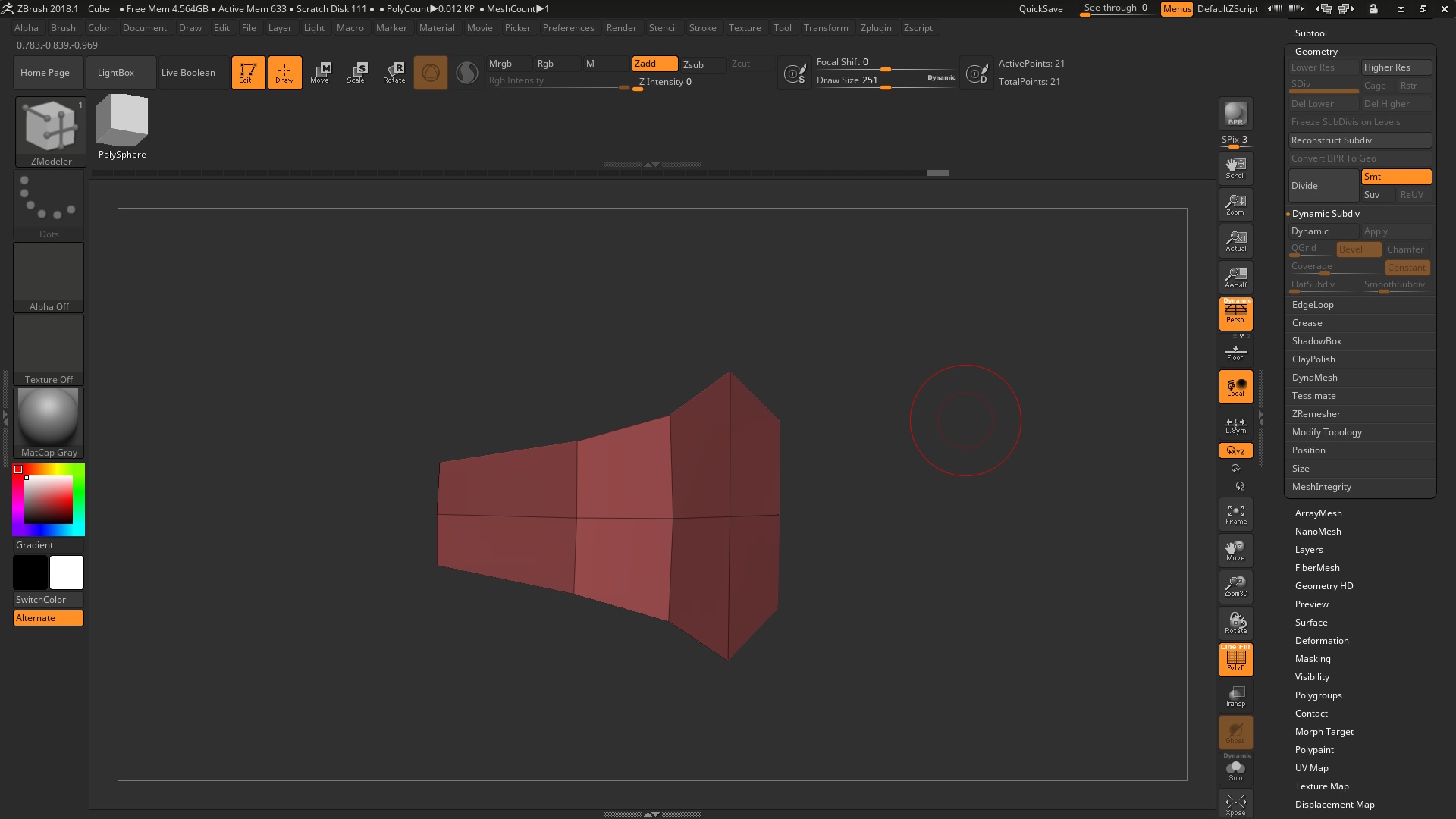1456x819 pixels.
Task: Select the ZModeler brush icon
Action: (x=51, y=131)
